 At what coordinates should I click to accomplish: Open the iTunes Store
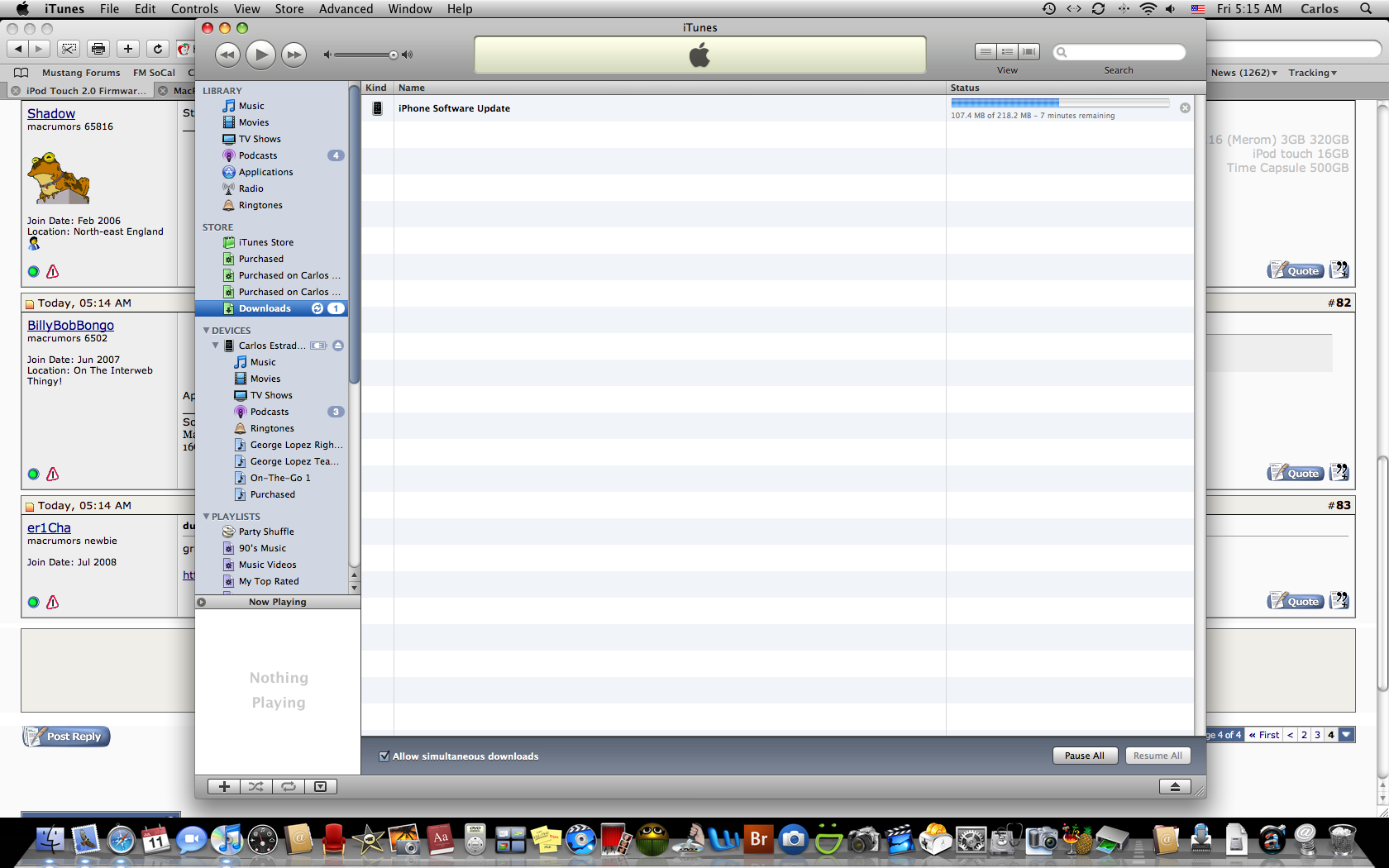[265, 242]
